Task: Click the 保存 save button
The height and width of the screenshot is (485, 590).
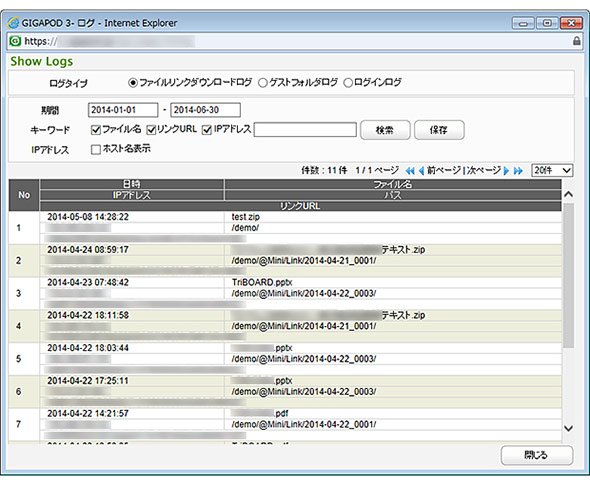Action: point(439,130)
